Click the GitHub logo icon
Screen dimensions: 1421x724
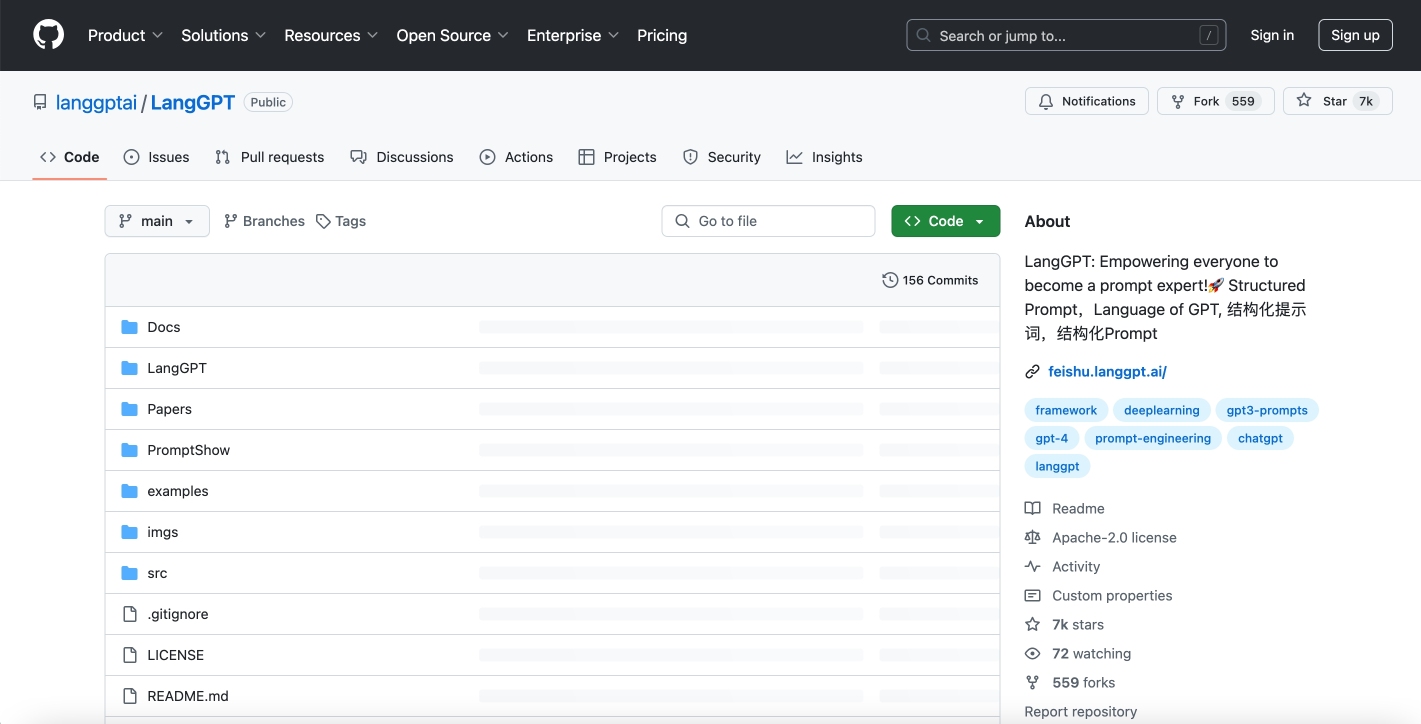click(48, 35)
